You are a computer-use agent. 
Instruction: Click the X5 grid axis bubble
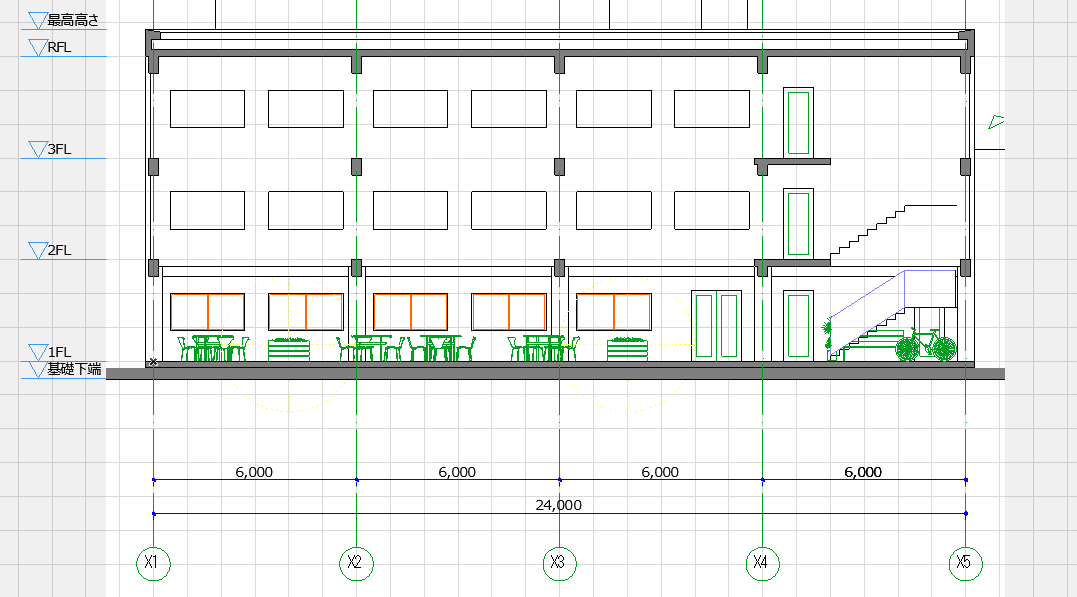coord(965,563)
